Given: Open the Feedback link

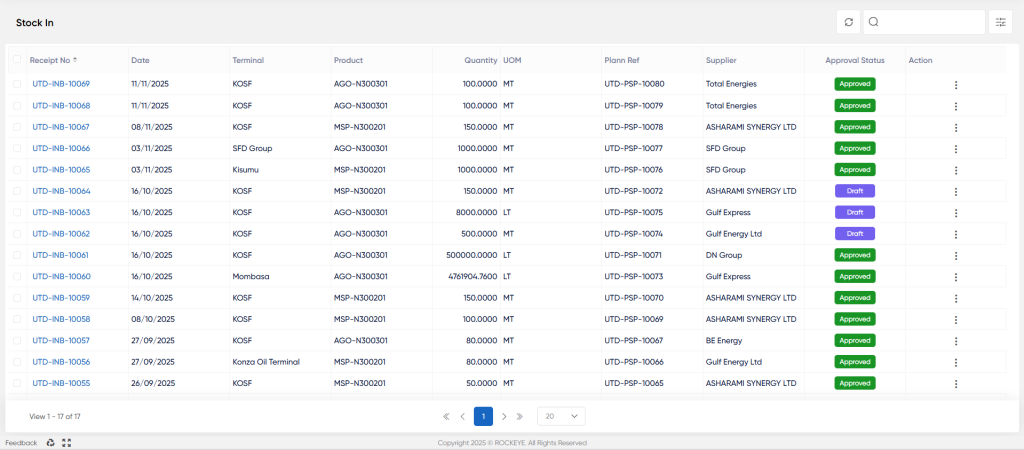Looking at the screenshot, I should [22, 443].
